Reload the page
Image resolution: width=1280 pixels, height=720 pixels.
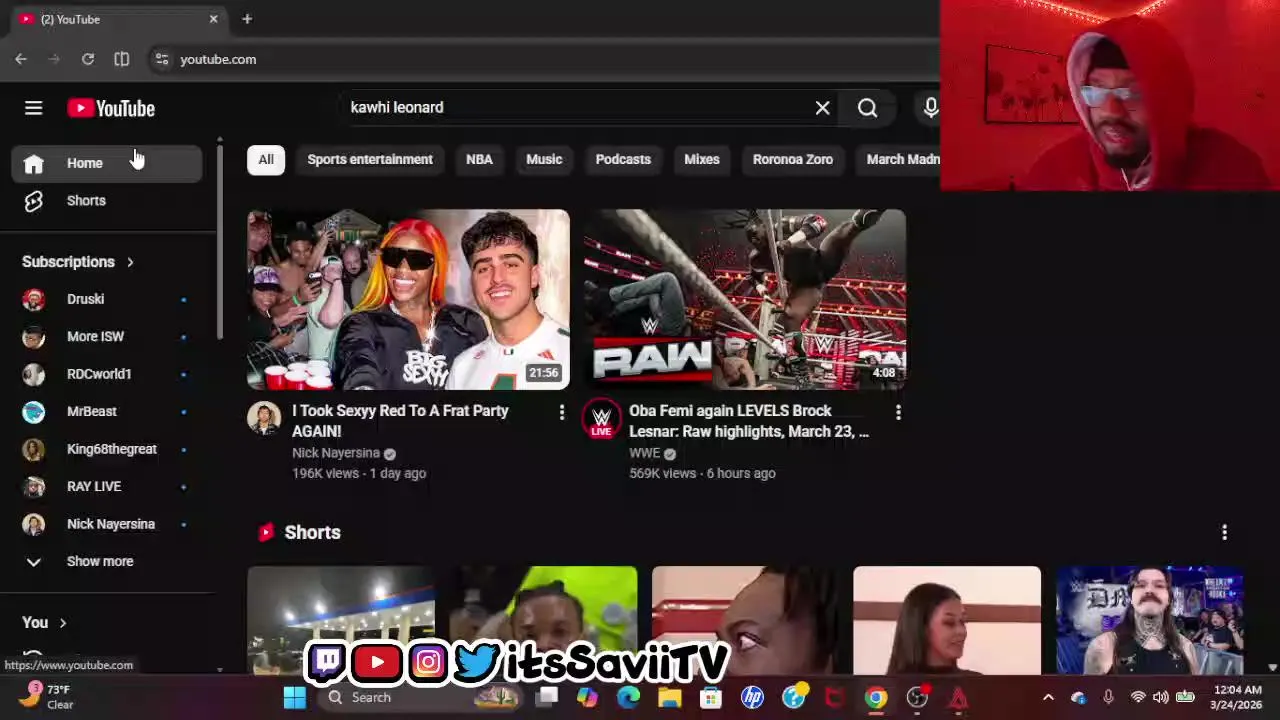pyautogui.click(x=88, y=60)
